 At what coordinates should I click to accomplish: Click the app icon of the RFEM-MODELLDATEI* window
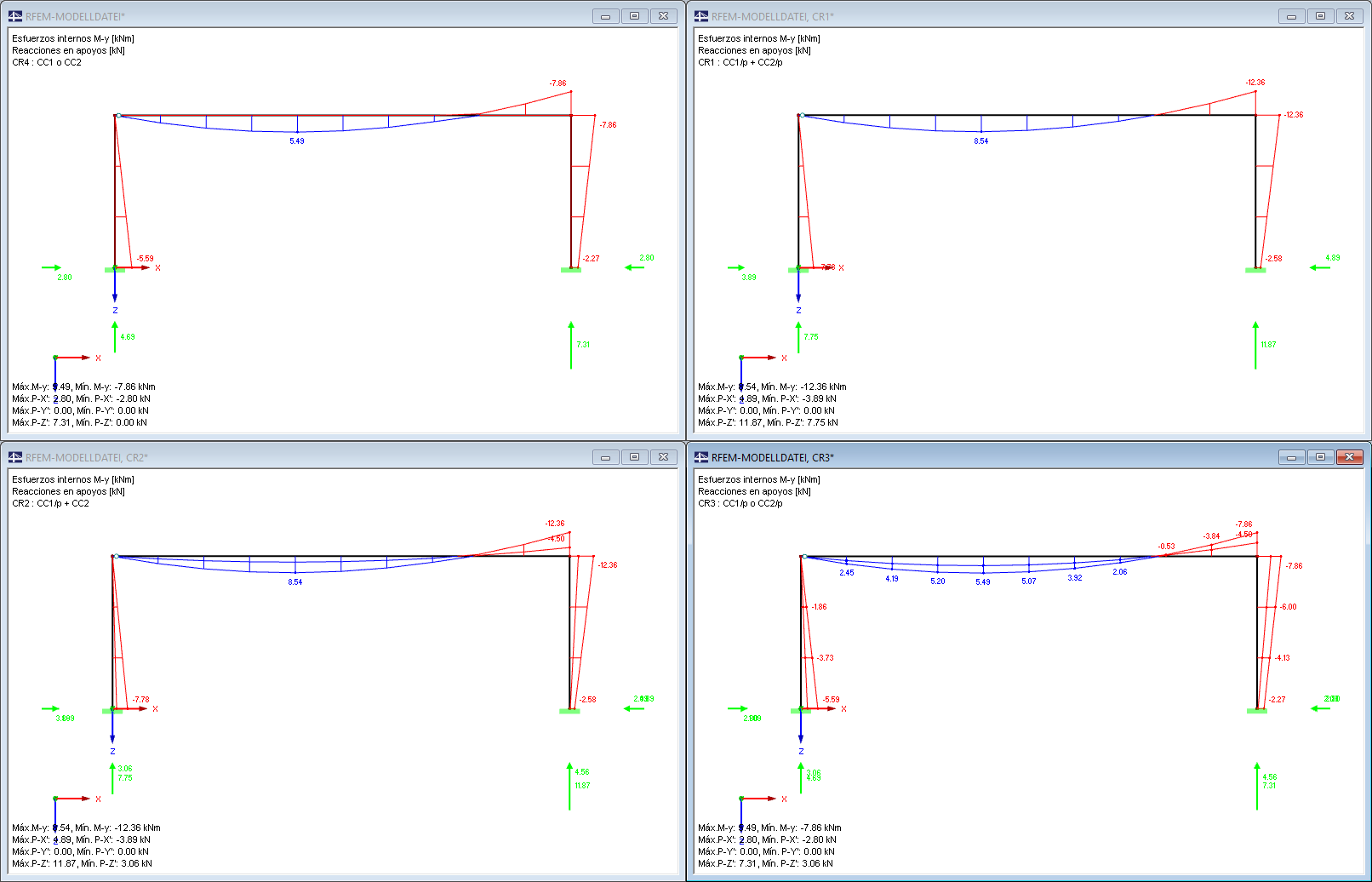coord(15,16)
